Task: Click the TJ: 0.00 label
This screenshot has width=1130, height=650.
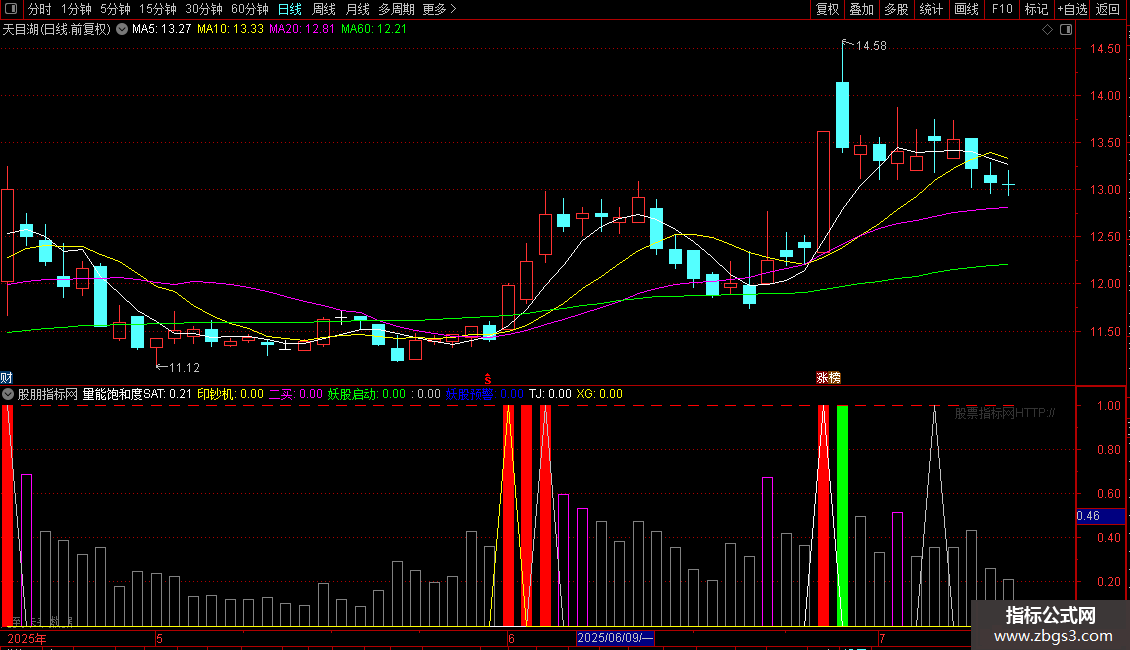Action: pos(550,394)
